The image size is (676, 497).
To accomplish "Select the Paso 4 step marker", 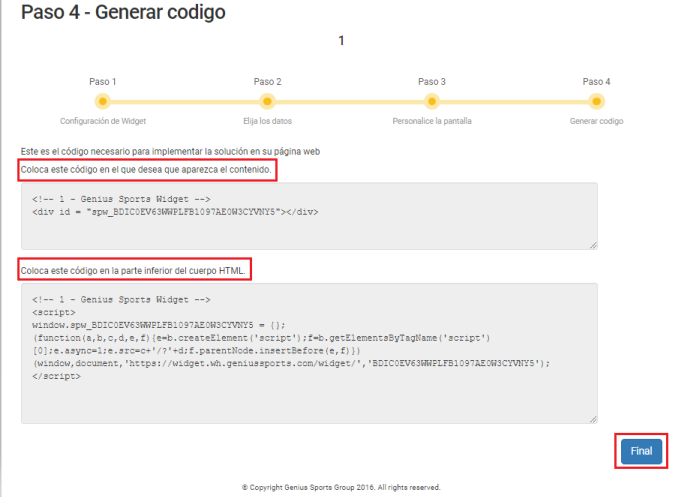I will tap(596, 102).
